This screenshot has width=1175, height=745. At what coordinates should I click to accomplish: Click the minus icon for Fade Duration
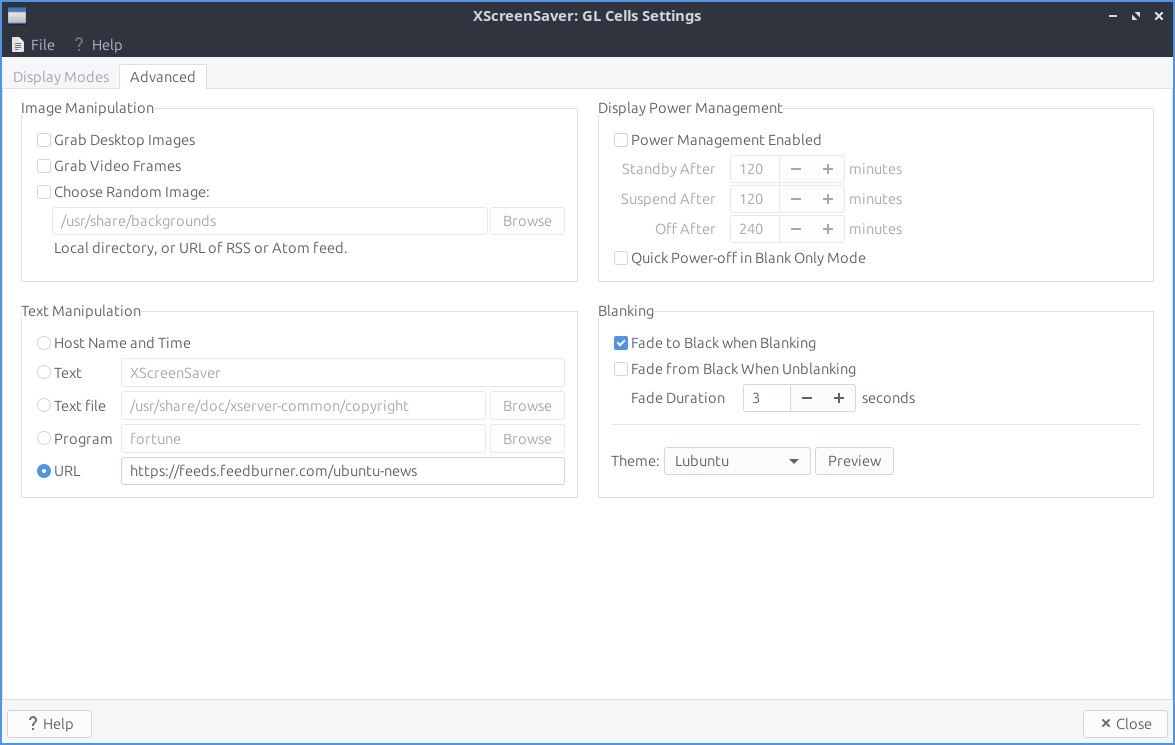[x=807, y=398]
